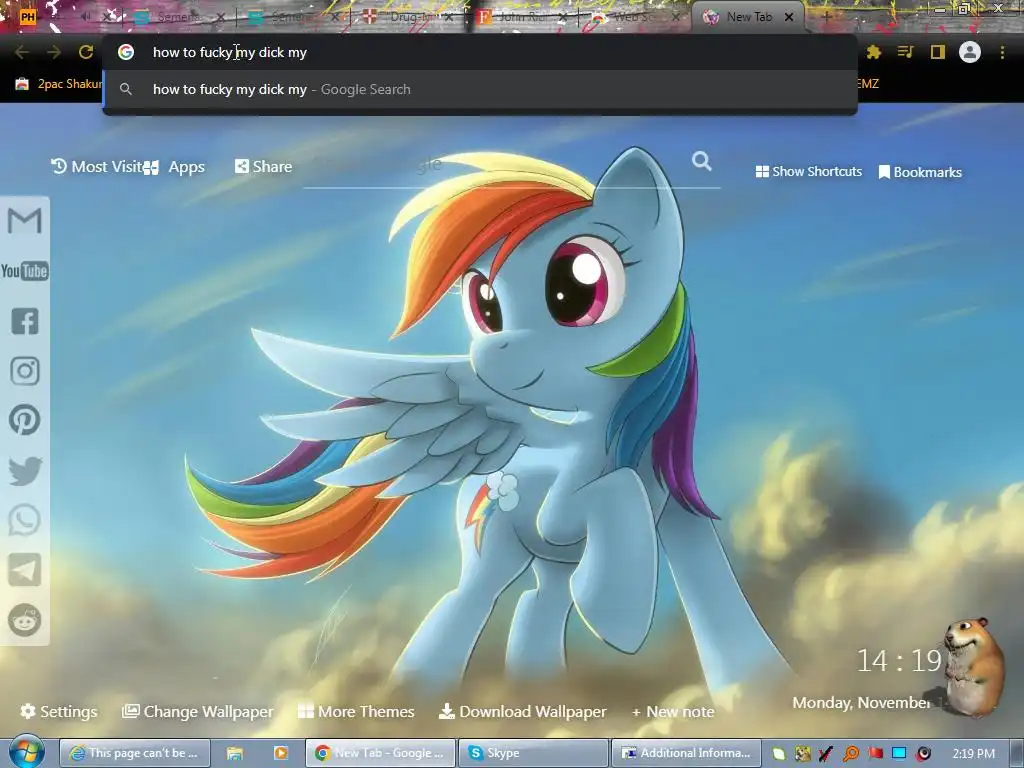Close the New Tab tab
Viewport: 1024px width, 768px height.
[x=789, y=17]
